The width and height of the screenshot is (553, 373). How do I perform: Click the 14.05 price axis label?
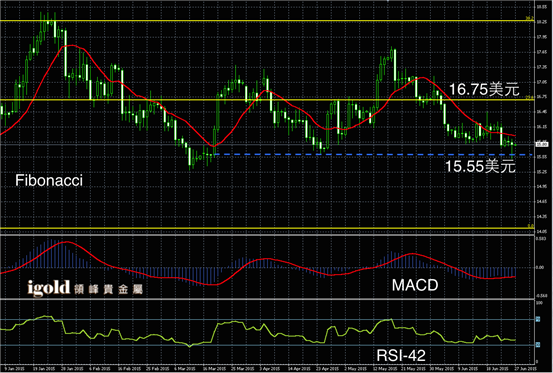[542, 232]
